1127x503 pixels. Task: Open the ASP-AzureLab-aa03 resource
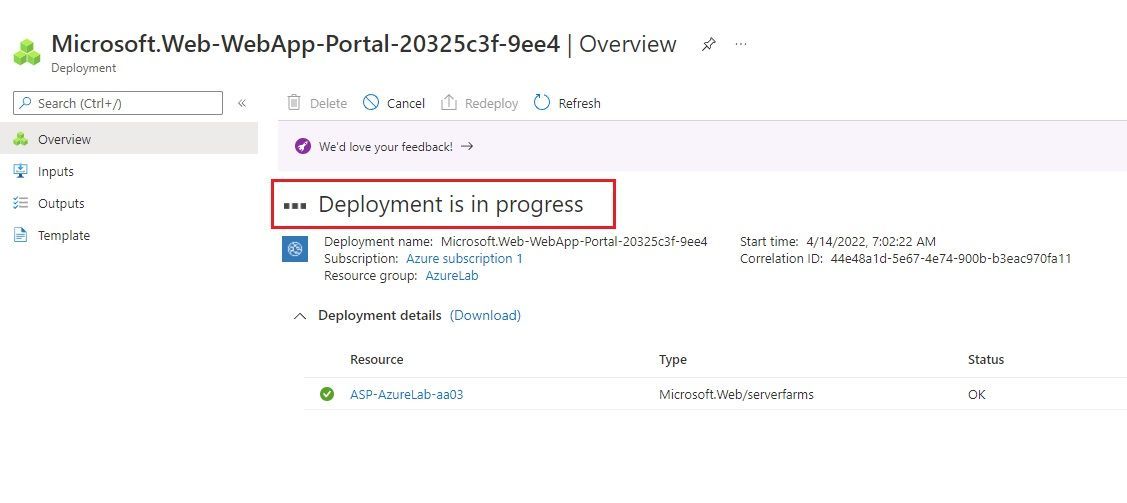[x=407, y=394]
